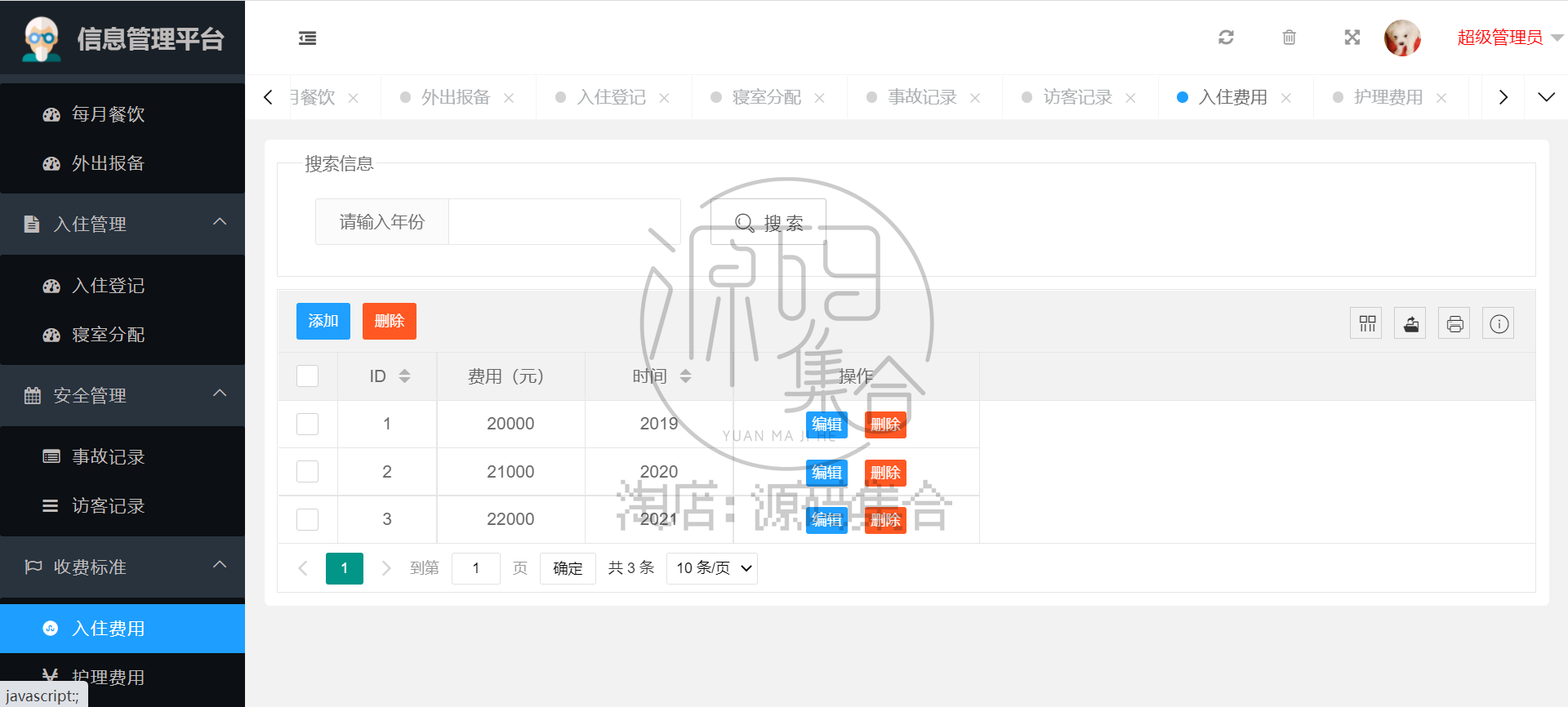Viewport: 1568px width, 707px height.
Task: Click the user avatar picture
Action: click(1403, 38)
